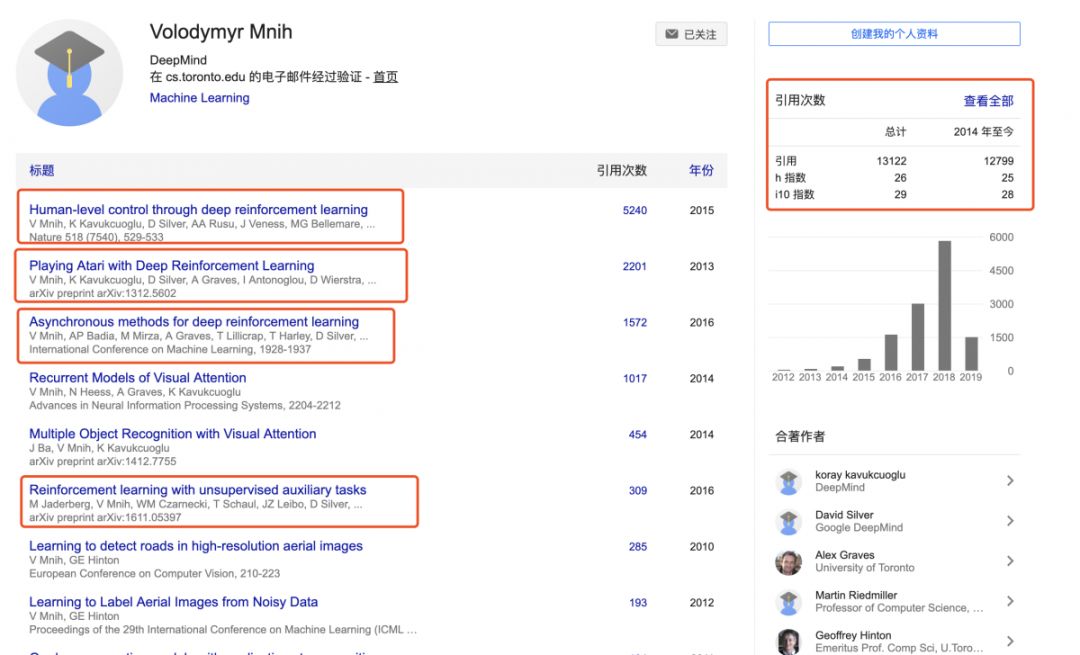Open Learning to detect roads paper
The width and height of the screenshot is (1080, 655).
(x=196, y=545)
